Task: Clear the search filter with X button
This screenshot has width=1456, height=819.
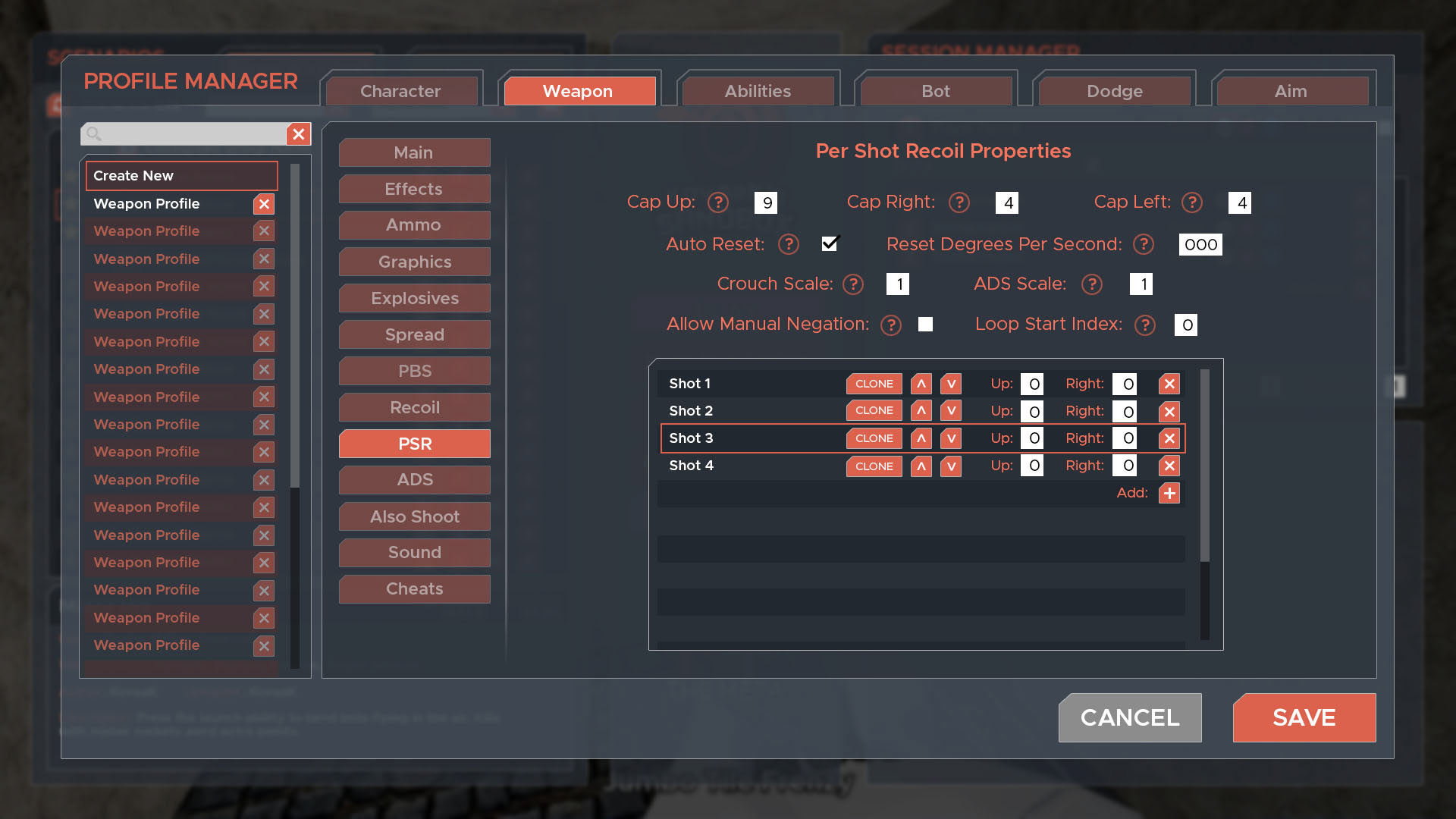Action: coord(298,133)
